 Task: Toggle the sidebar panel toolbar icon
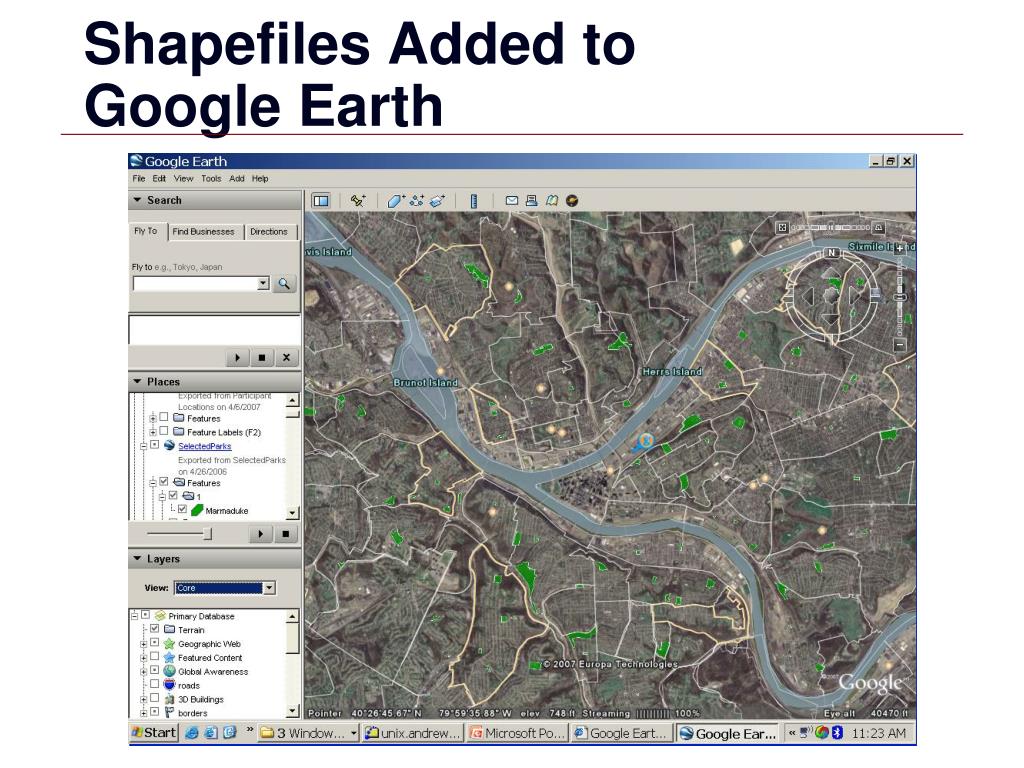click(321, 200)
